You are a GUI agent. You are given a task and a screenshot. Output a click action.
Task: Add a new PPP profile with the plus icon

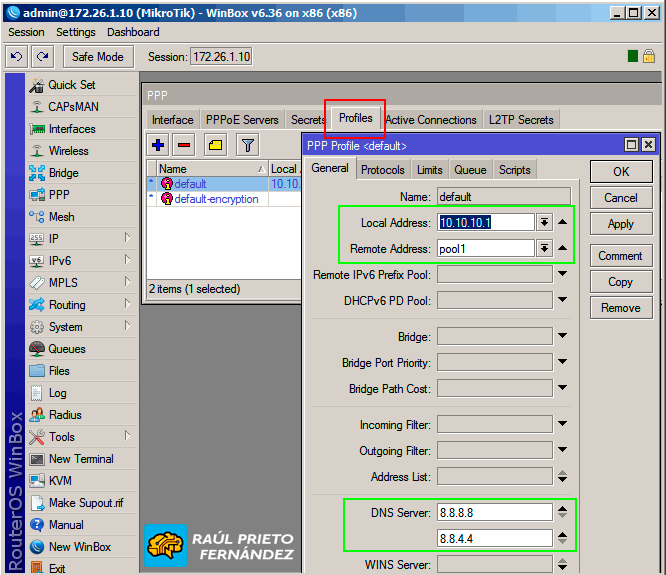point(158,146)
